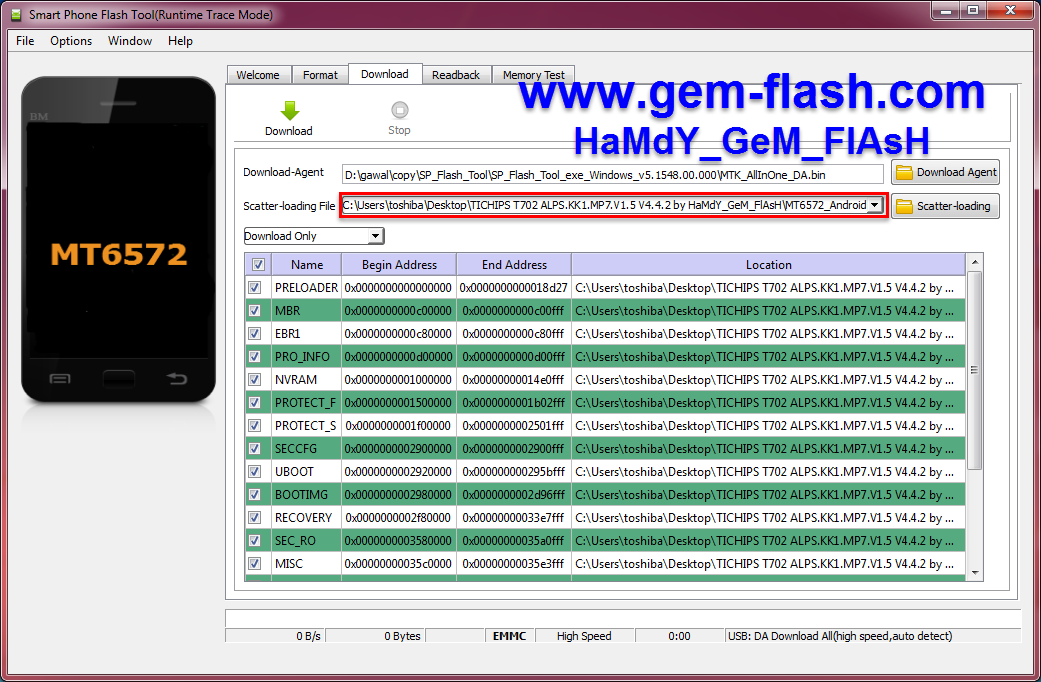Click the partition table scroll down arrow
Image resolution: width=1041 pixels, height=682 pixels.
(x=975, y=572)
